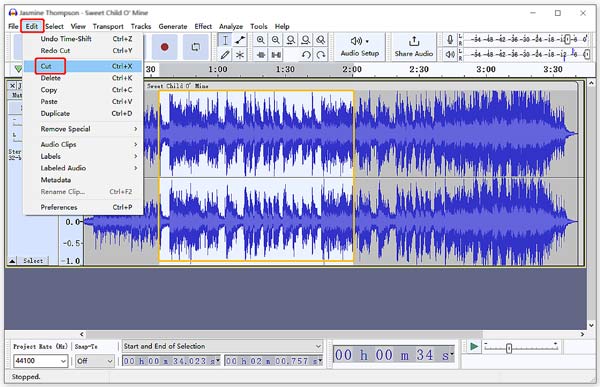The height and width of the screenshot is (387, 600).
Task: Click the speaker playback meter icon
Action: click(450, 54)
